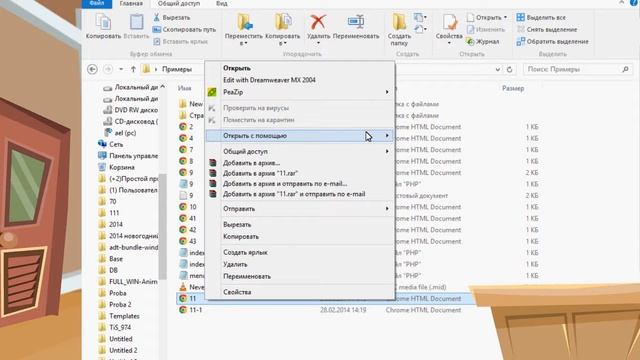The image size is (640, 360).
Task: Open the recent locations dropdown arrow
Action: point(121,69)
